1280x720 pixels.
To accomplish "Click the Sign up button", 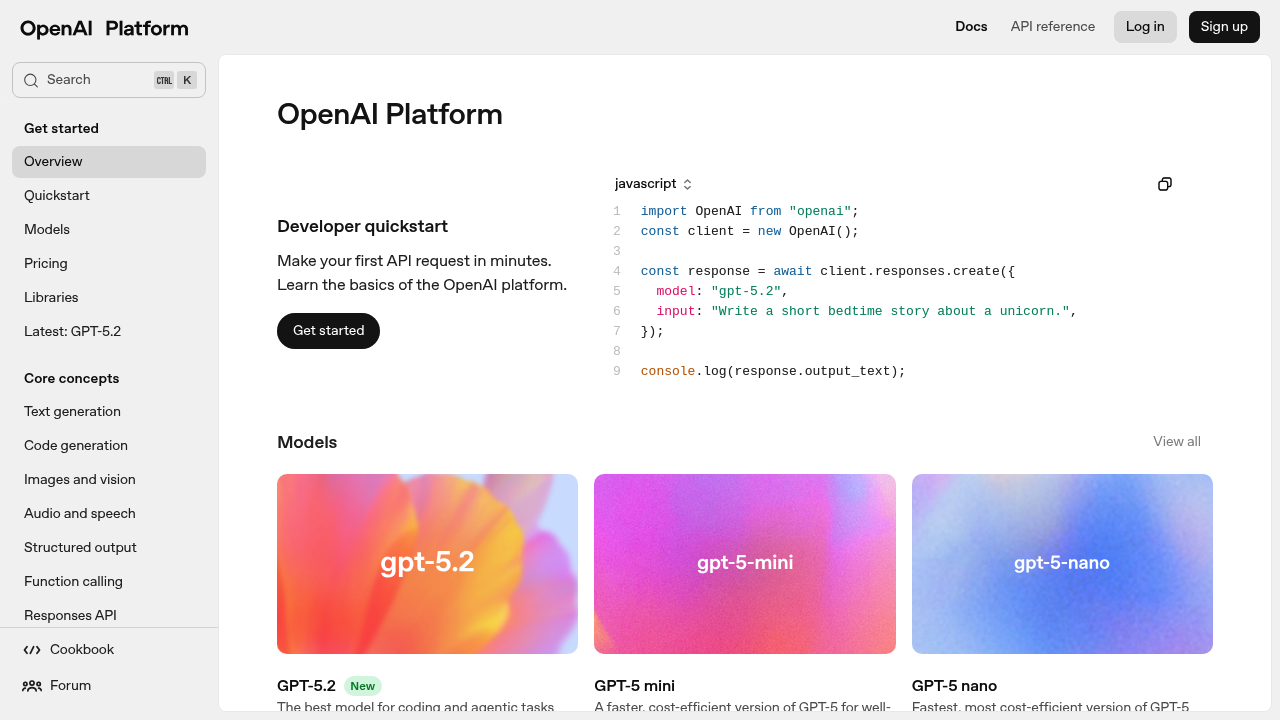I will pos(1224,27).
